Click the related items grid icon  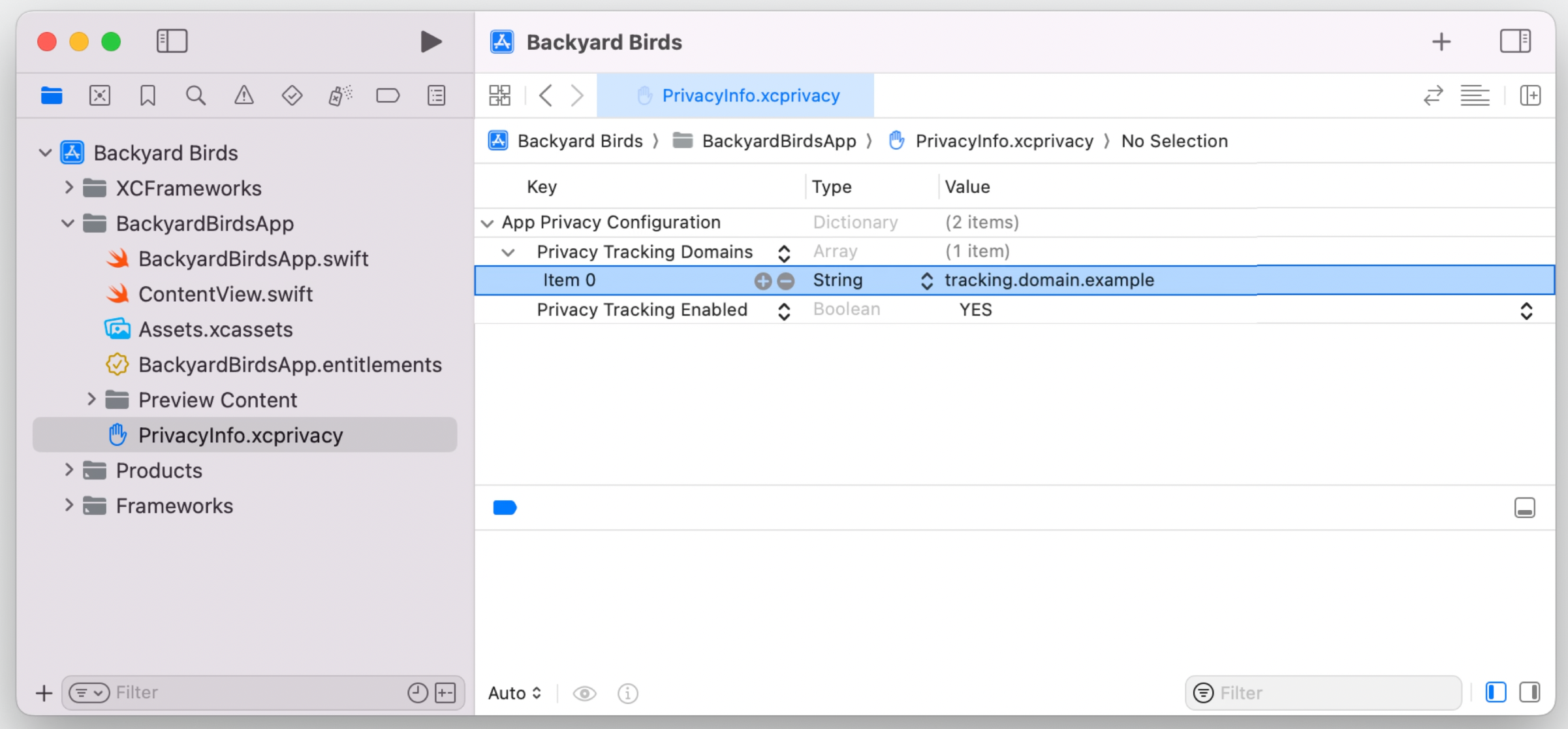point(499,95)
